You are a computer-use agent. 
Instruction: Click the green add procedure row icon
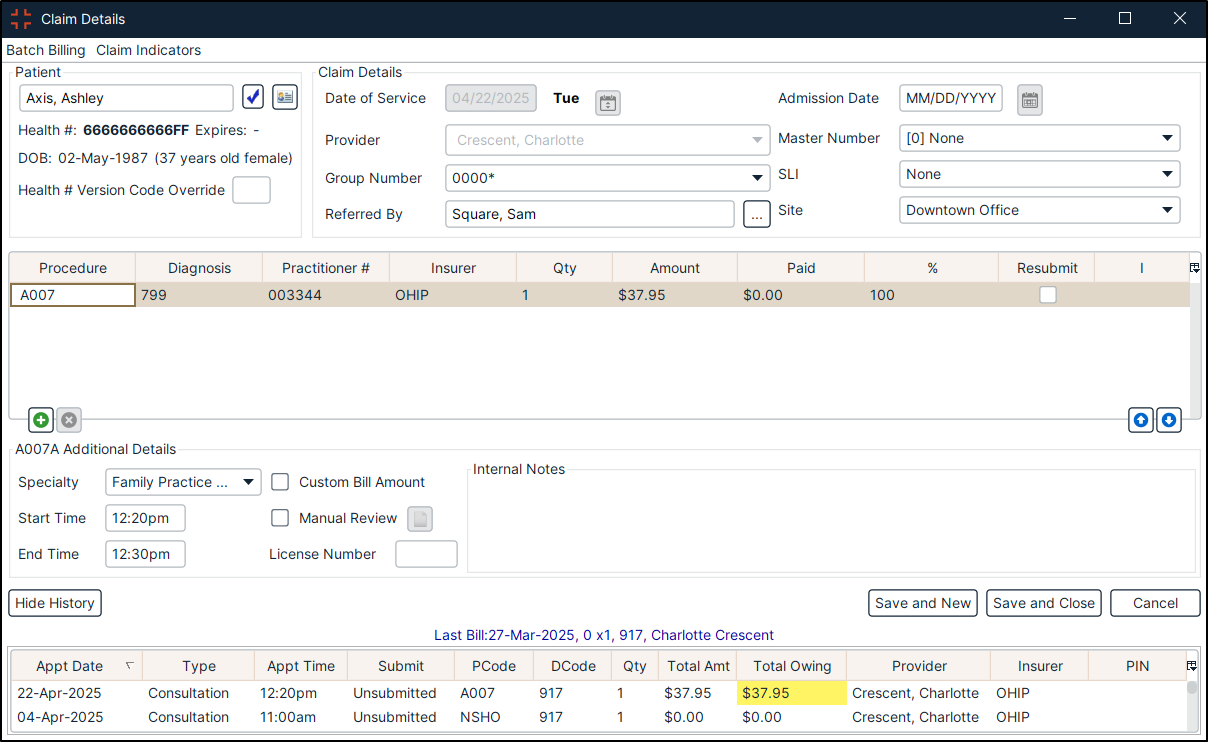[x=40, y=420]
